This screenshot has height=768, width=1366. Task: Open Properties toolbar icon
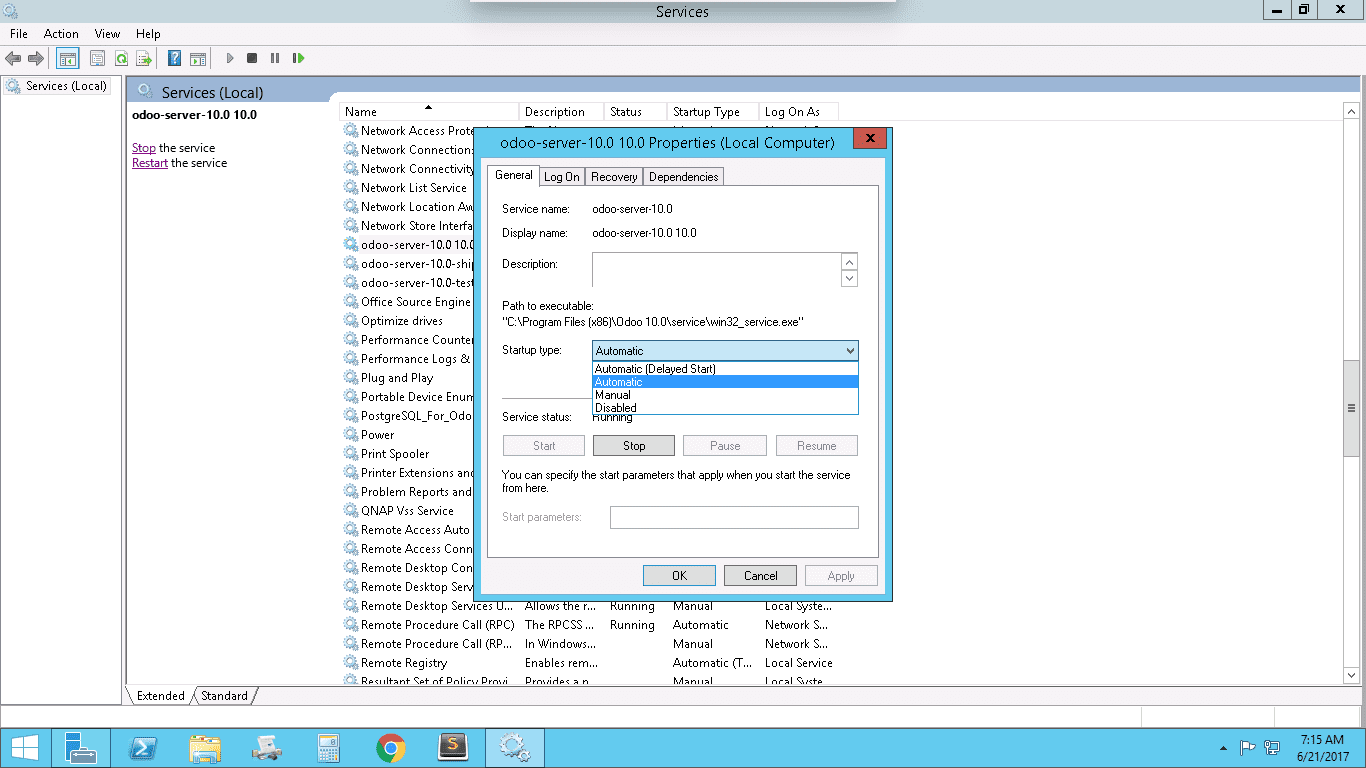(x=97, y=59)
